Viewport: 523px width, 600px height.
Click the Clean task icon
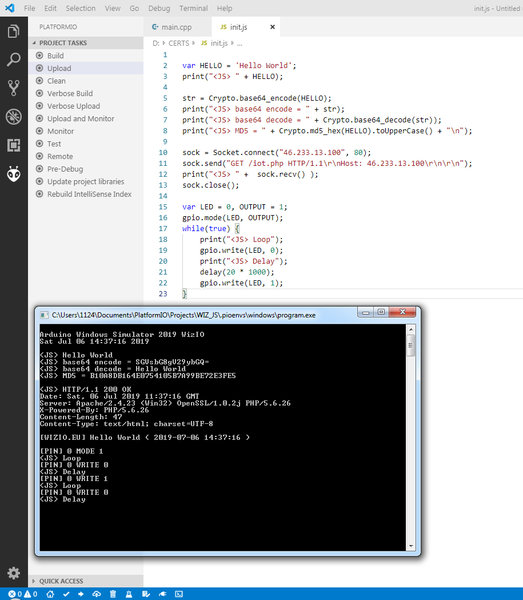coord(39,81)
